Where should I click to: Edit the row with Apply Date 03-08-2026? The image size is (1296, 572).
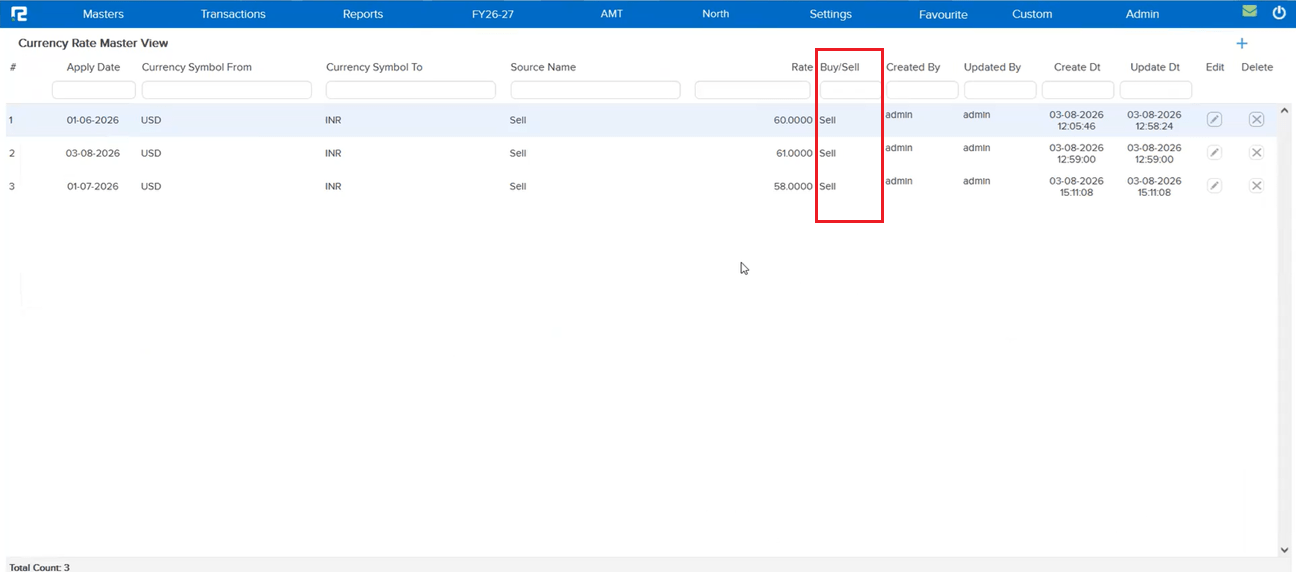(1214, 153)
